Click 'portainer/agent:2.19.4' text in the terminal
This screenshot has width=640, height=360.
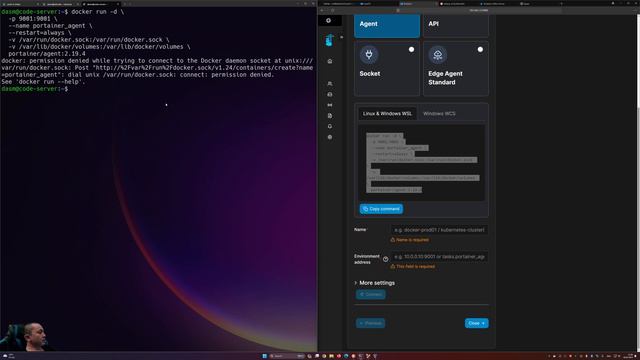point(47,53)
